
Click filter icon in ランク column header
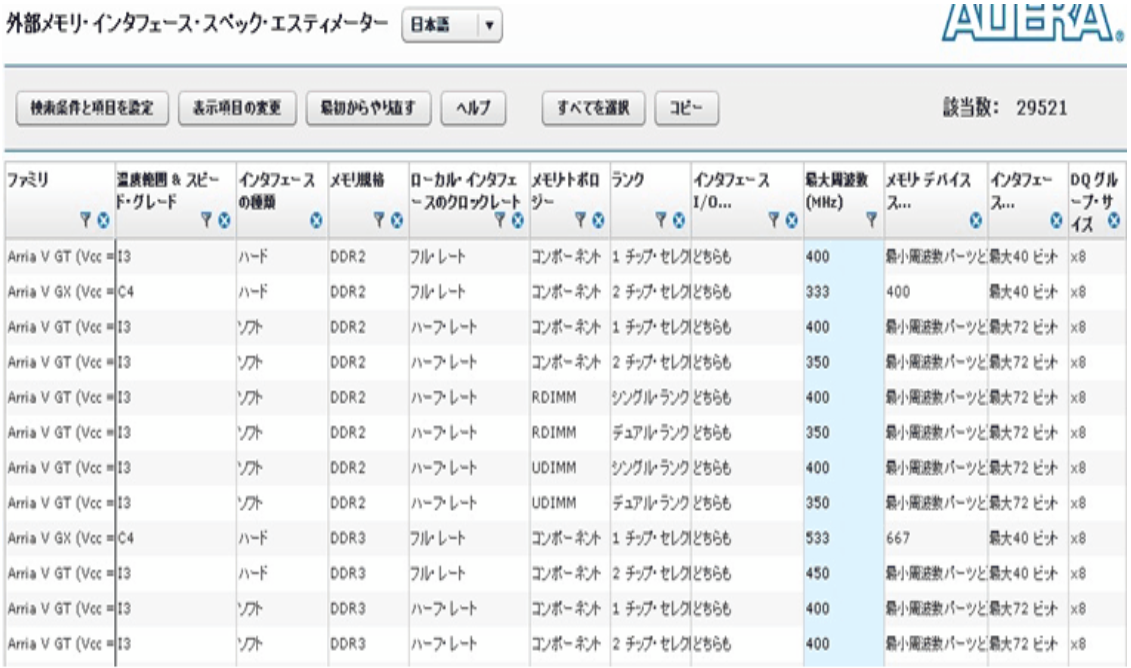tap(660, 218)
